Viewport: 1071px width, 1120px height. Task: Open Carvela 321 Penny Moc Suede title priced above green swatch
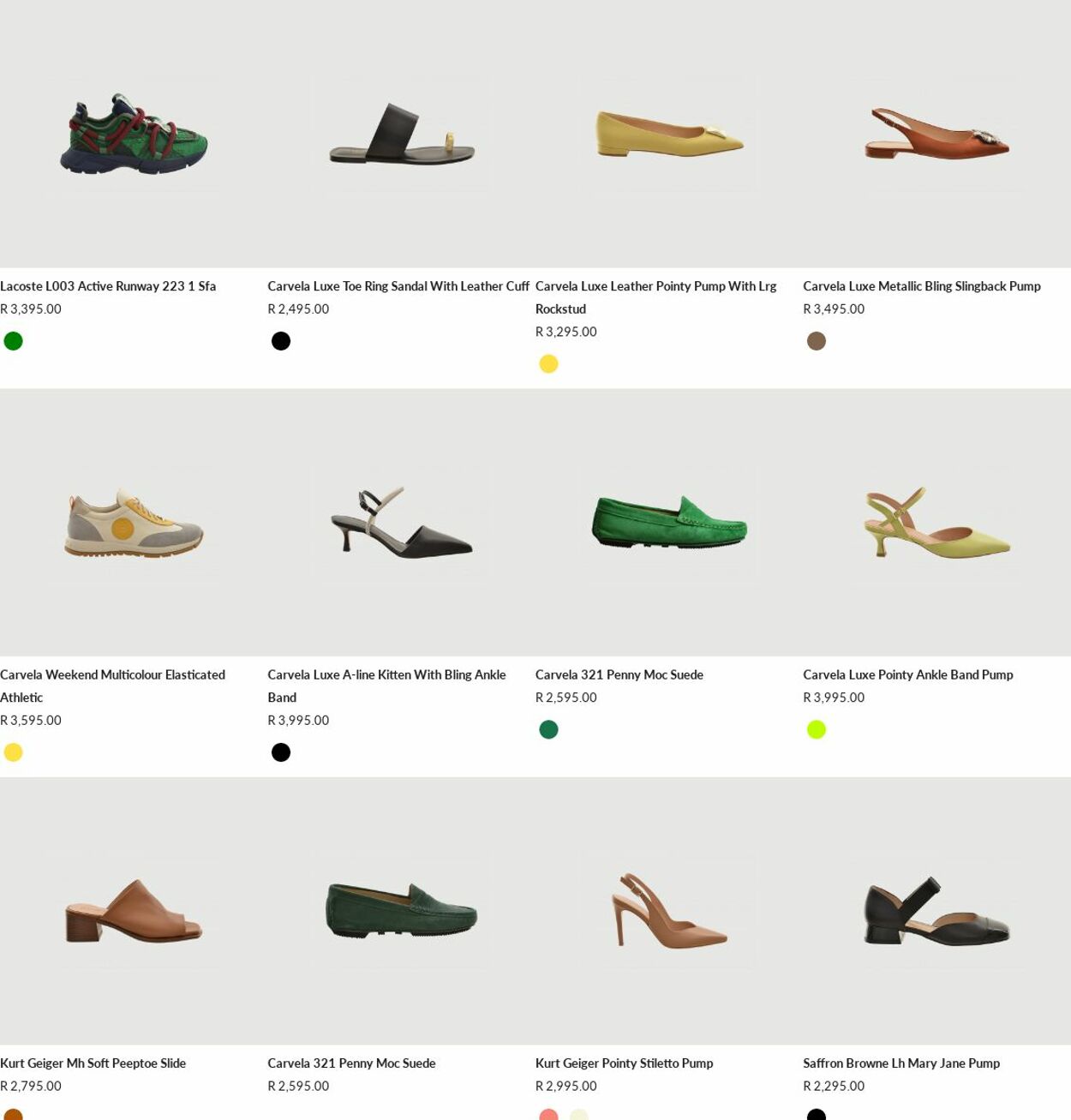coord(619,674)
